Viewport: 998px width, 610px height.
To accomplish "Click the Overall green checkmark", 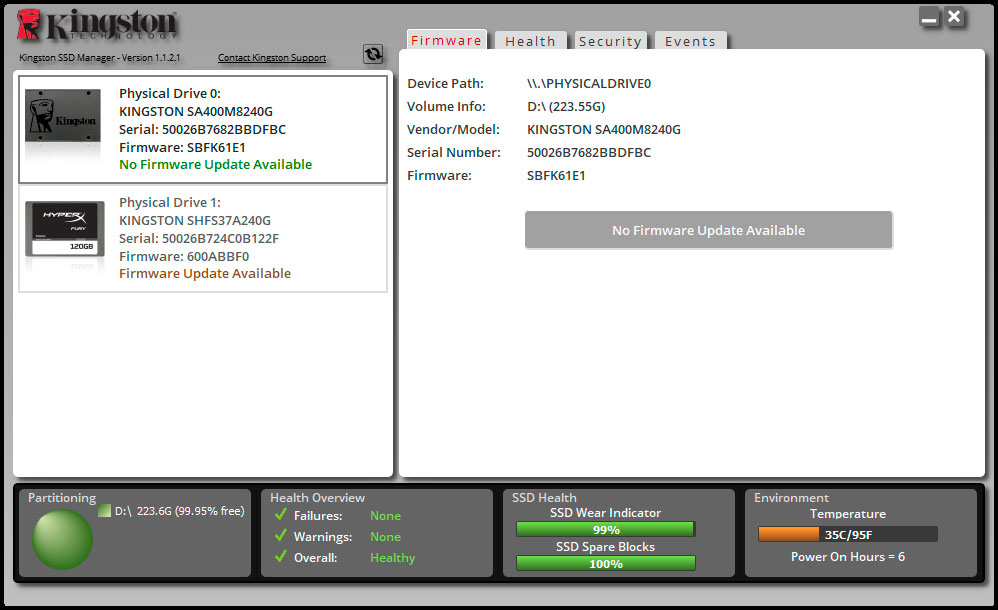I will coord(281,557).
